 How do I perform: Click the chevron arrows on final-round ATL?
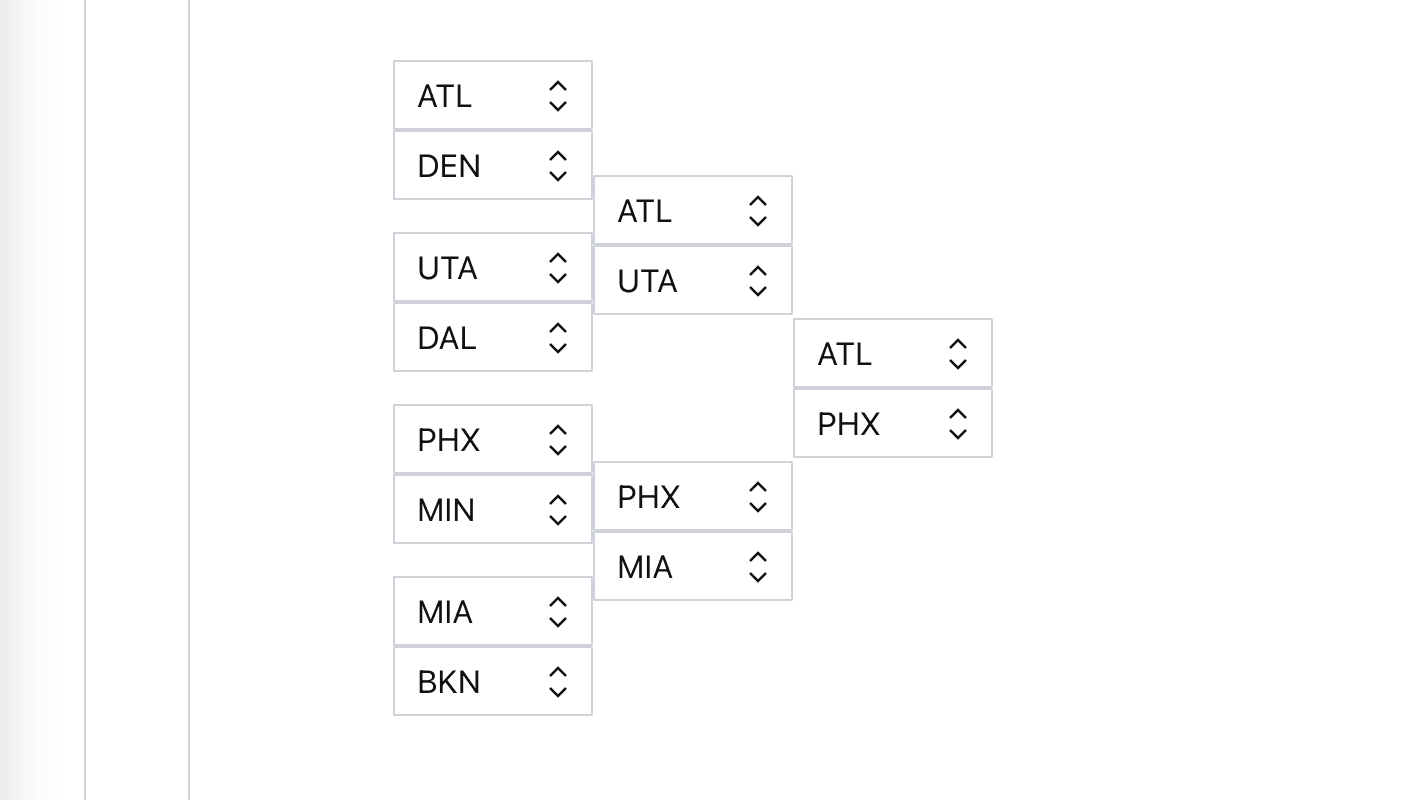click(957, 354)
